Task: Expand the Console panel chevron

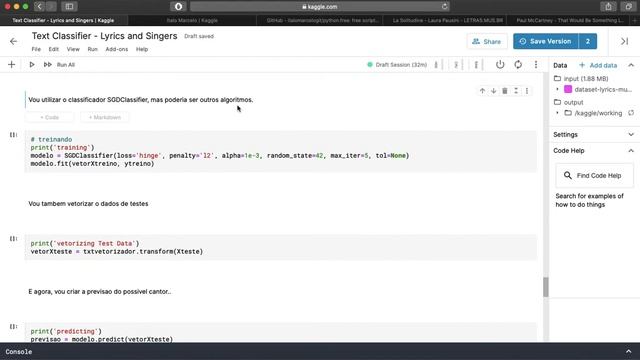Action: (x=629, y=351)
